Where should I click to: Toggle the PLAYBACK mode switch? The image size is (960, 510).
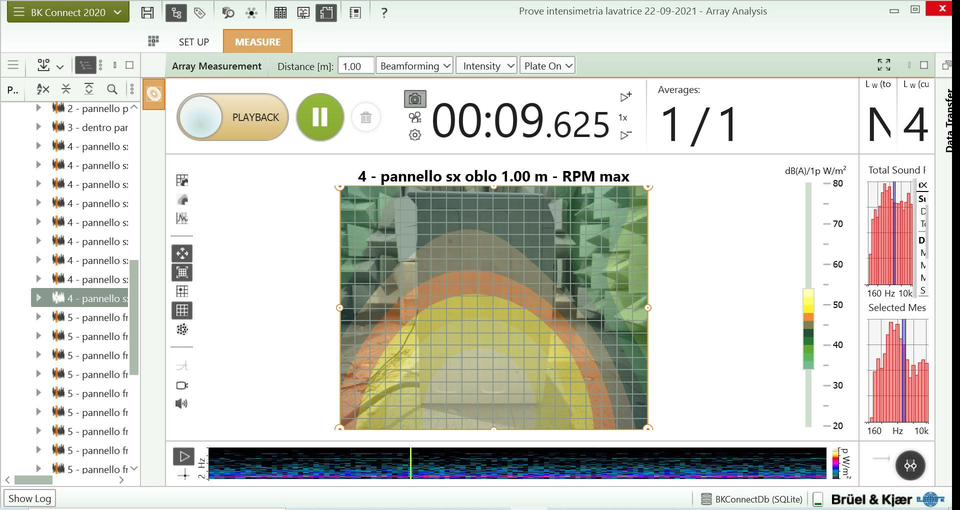tap(233, 117)
